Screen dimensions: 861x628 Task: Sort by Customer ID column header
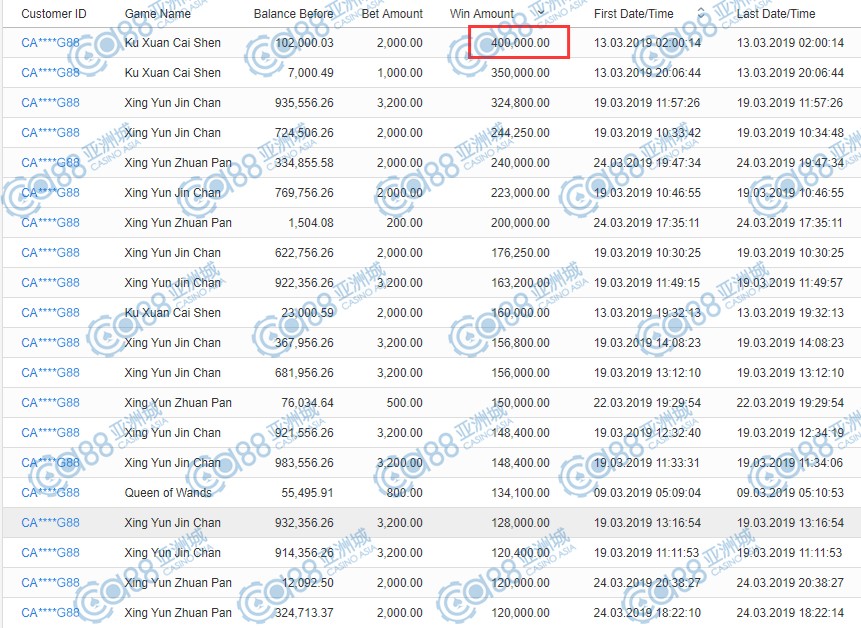[54, 14]
